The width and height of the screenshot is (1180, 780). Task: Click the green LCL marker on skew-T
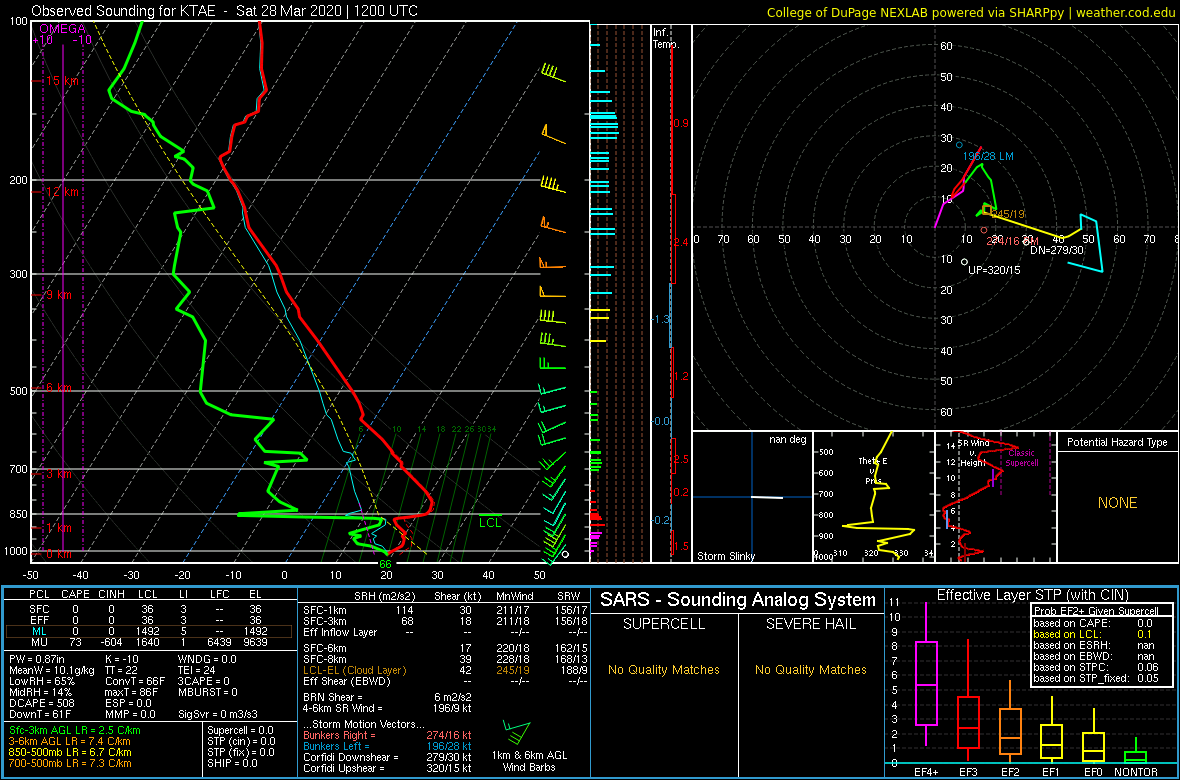click(x=490, y=521)
